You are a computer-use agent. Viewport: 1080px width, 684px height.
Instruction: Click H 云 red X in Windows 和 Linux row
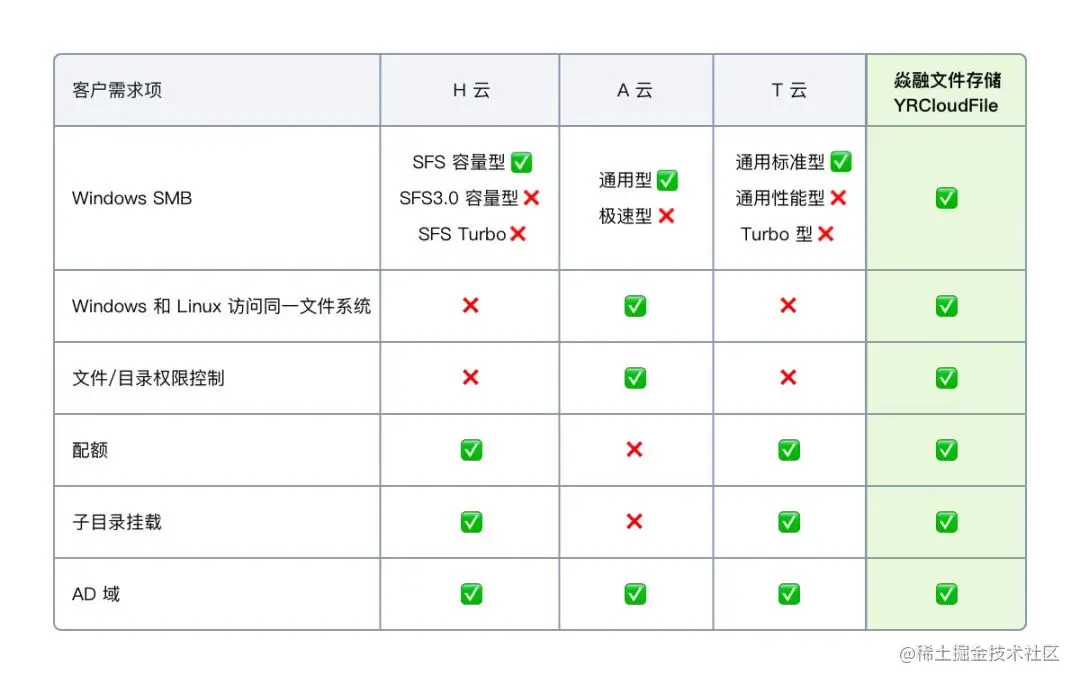click(470, 305)
